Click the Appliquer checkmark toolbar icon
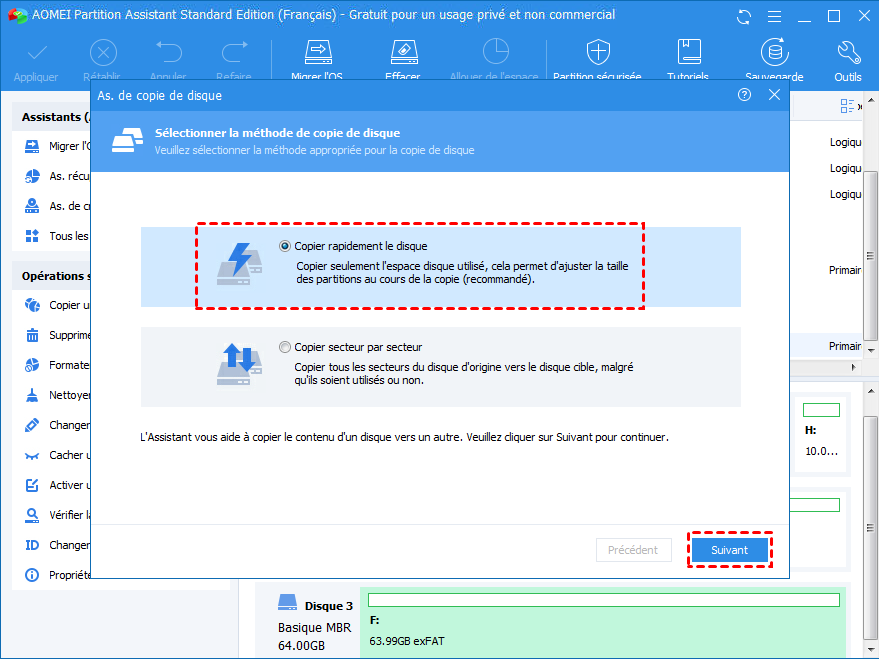This screenshot has width=879, height=659. click(x=36, y=54)
